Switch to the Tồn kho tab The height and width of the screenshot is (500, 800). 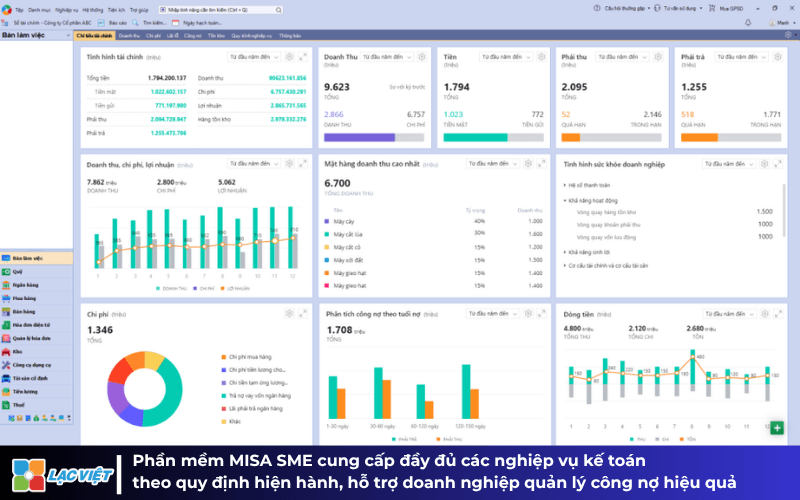216,36
